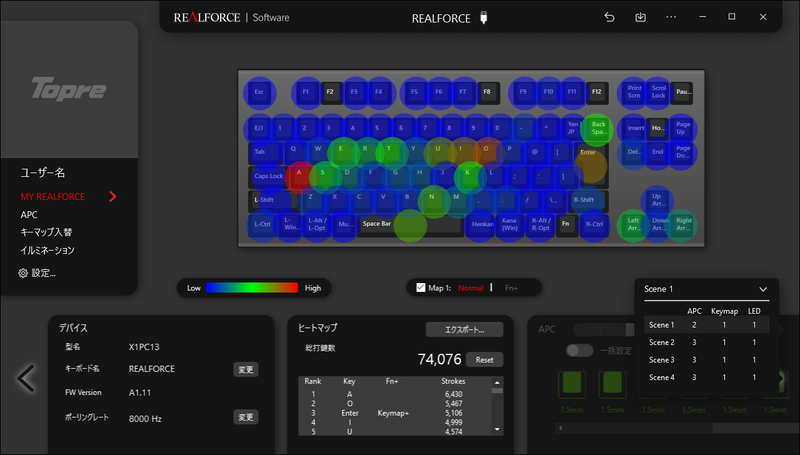This screenshot has width=800, height=455.
Task: Click the Esc key on the keyboard map
Action: click(x=260, y=92)
